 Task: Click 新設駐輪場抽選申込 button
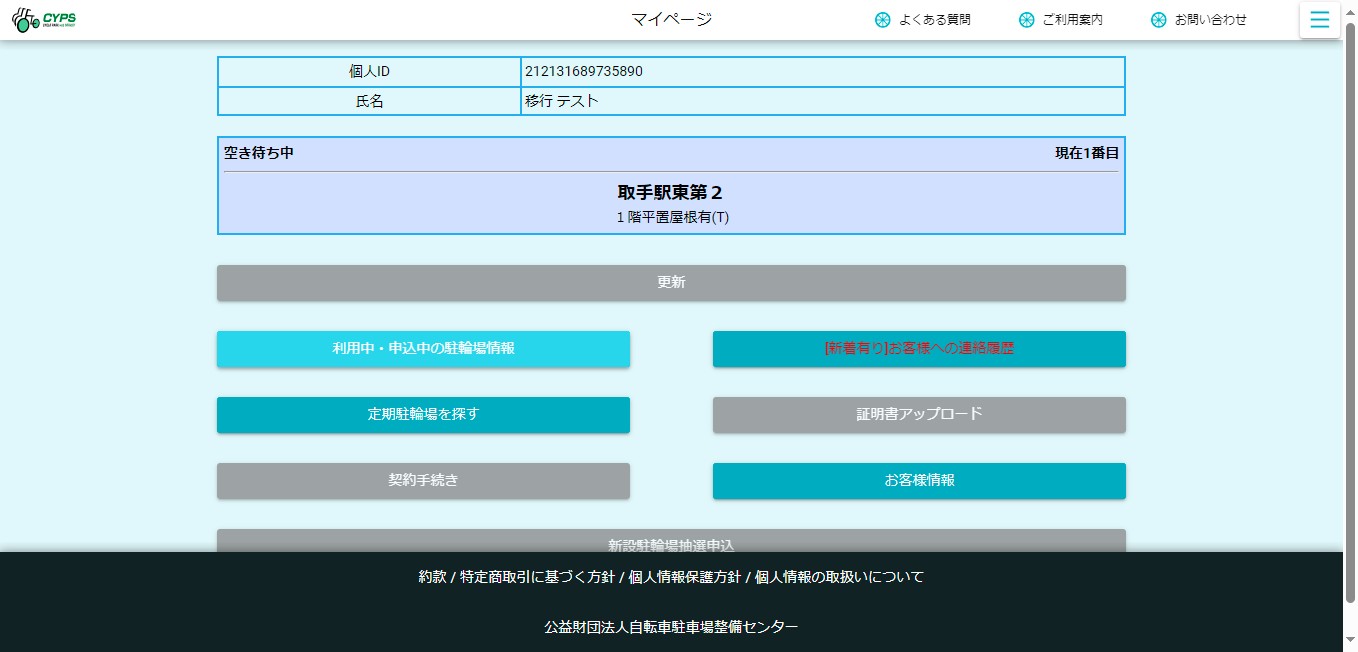tap(671, 541)
